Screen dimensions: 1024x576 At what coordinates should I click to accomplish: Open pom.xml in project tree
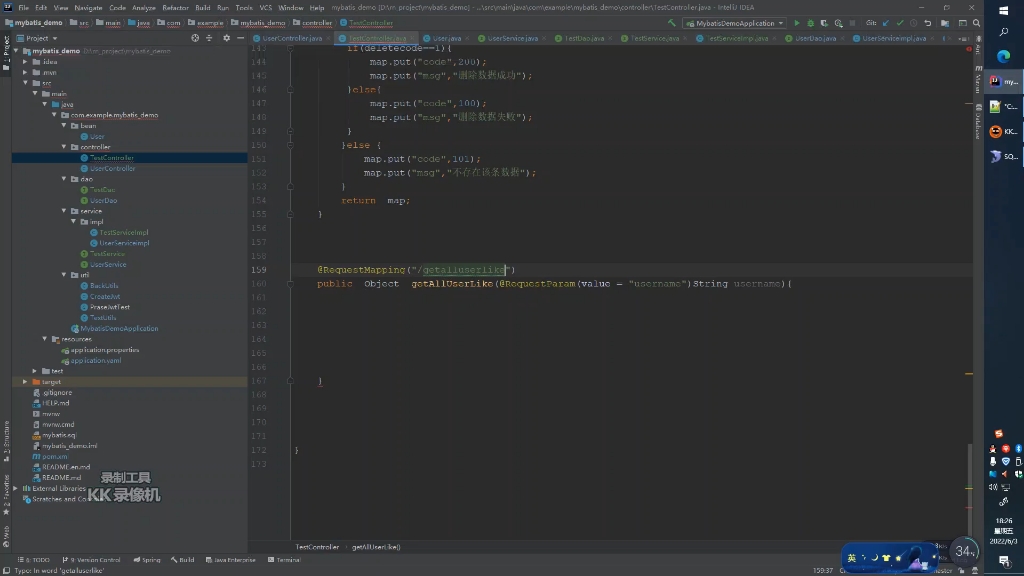[54, 456]
